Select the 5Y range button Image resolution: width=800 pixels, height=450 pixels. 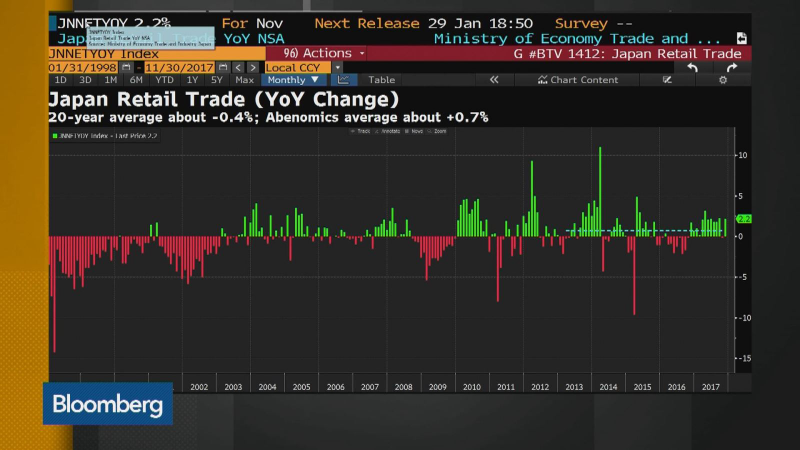coord(216,80)
